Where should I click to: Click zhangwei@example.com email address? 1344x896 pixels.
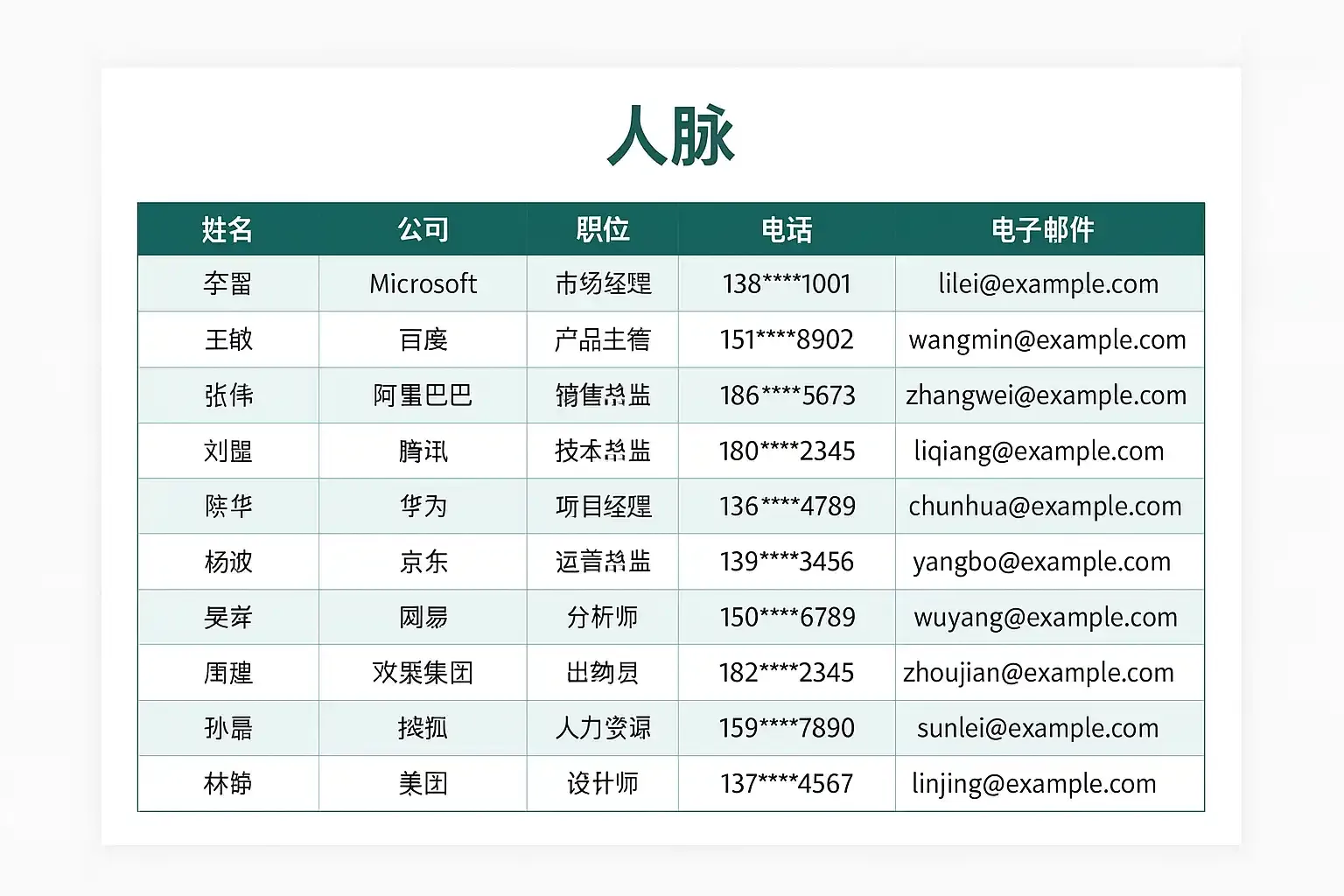point(1046,395)
